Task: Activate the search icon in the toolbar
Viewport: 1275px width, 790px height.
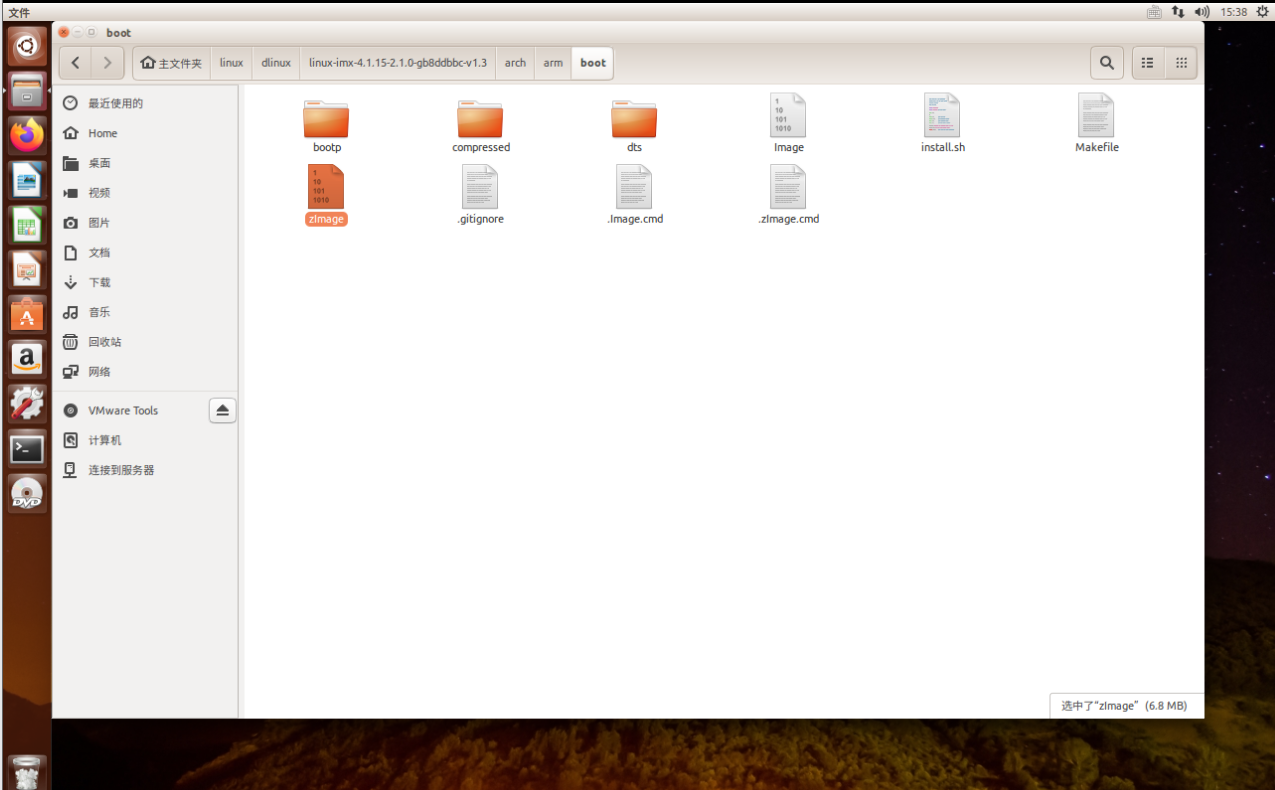Action: coord(1106,62)
